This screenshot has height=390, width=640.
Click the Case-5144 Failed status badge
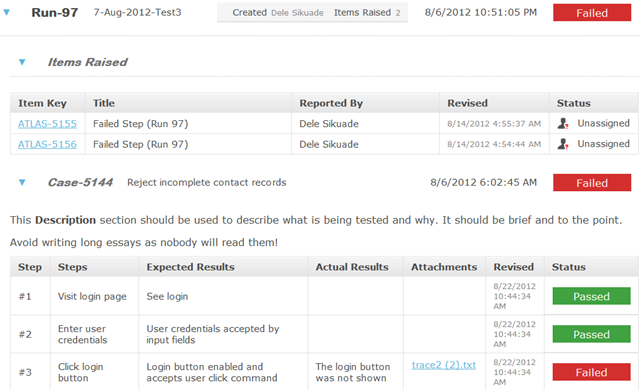click(592, 183)
